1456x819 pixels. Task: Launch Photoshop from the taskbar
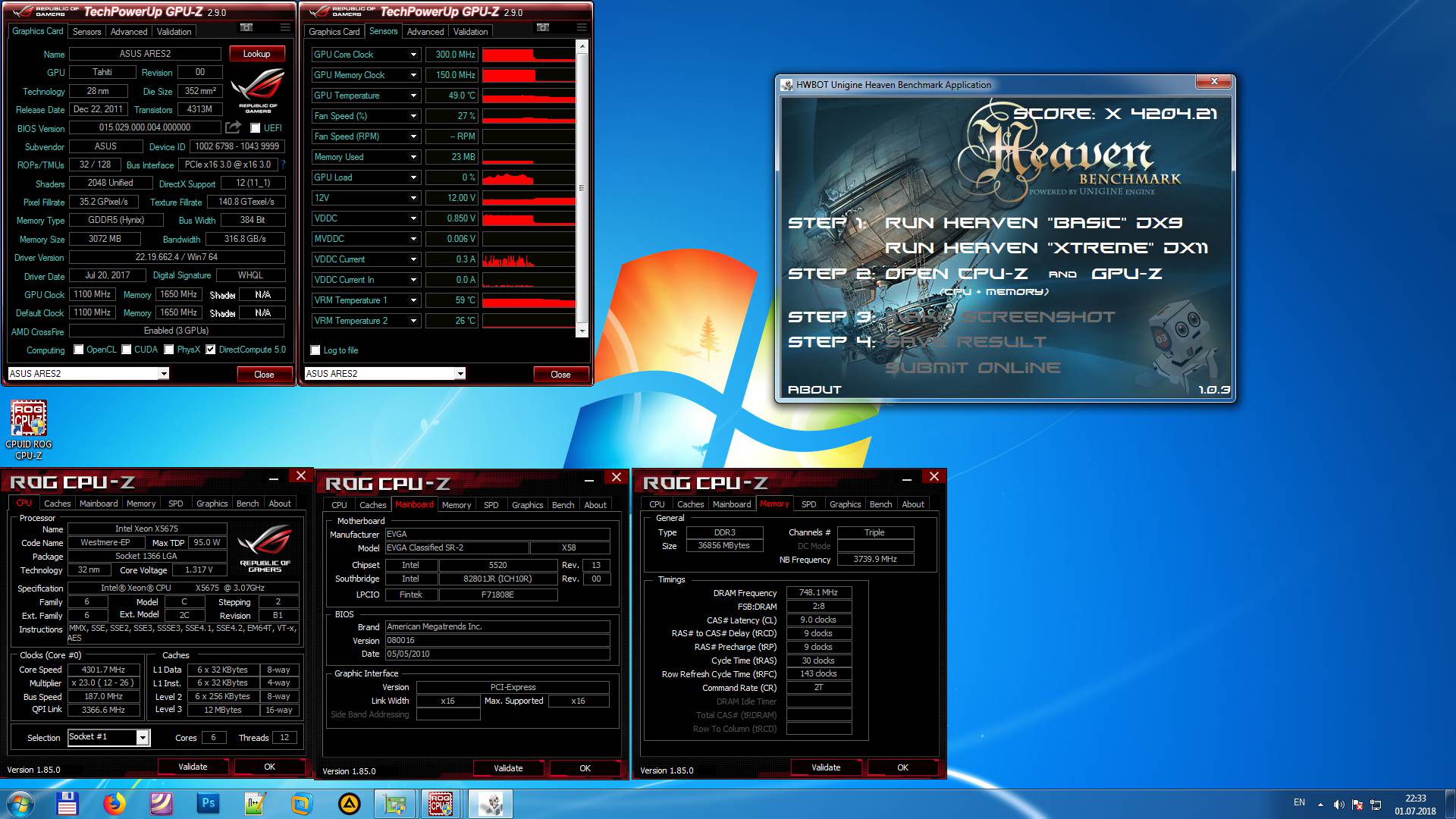tap(208, 804)
